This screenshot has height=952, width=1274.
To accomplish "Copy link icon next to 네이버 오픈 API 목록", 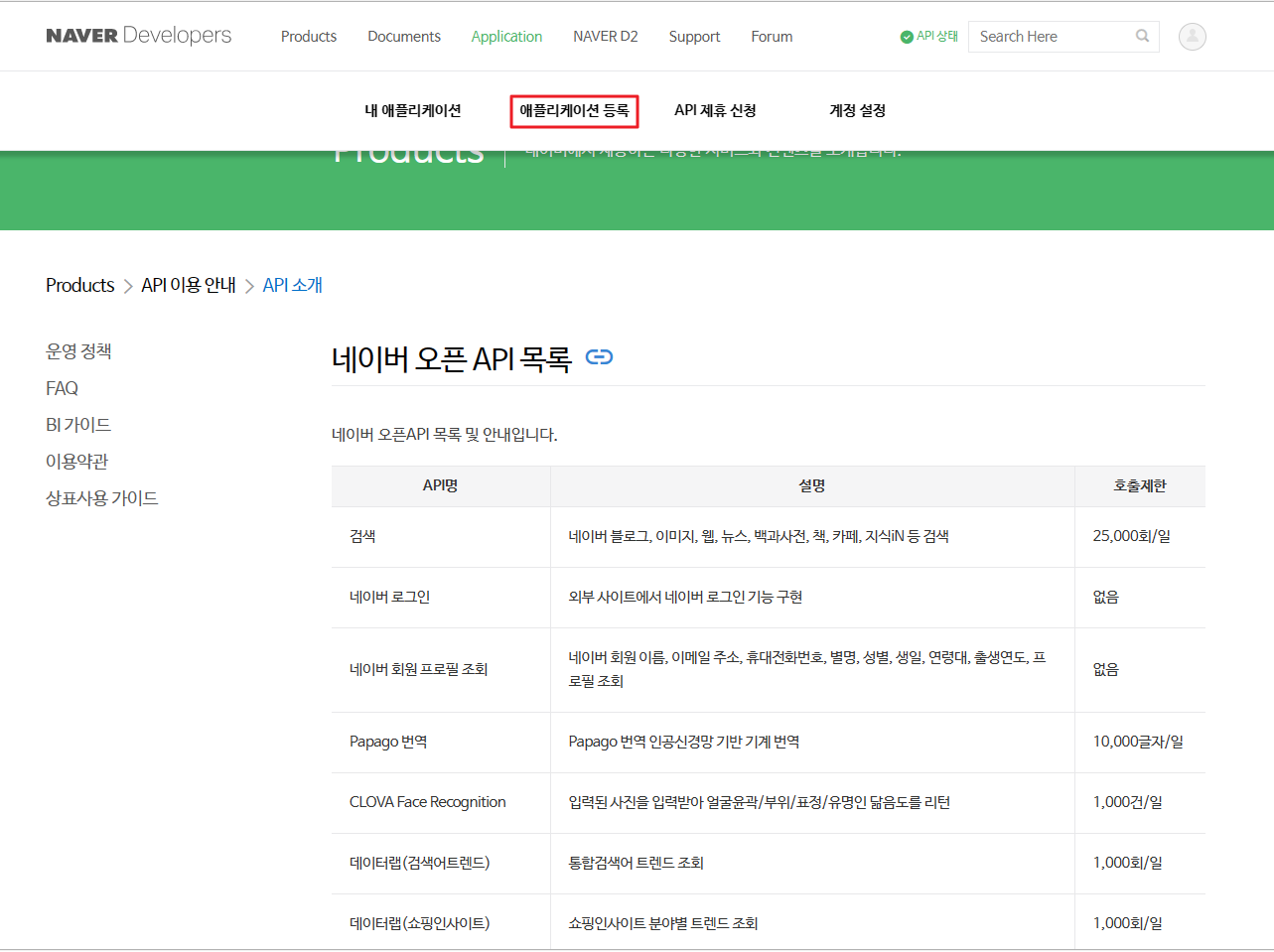I will (x=599, y=357).
